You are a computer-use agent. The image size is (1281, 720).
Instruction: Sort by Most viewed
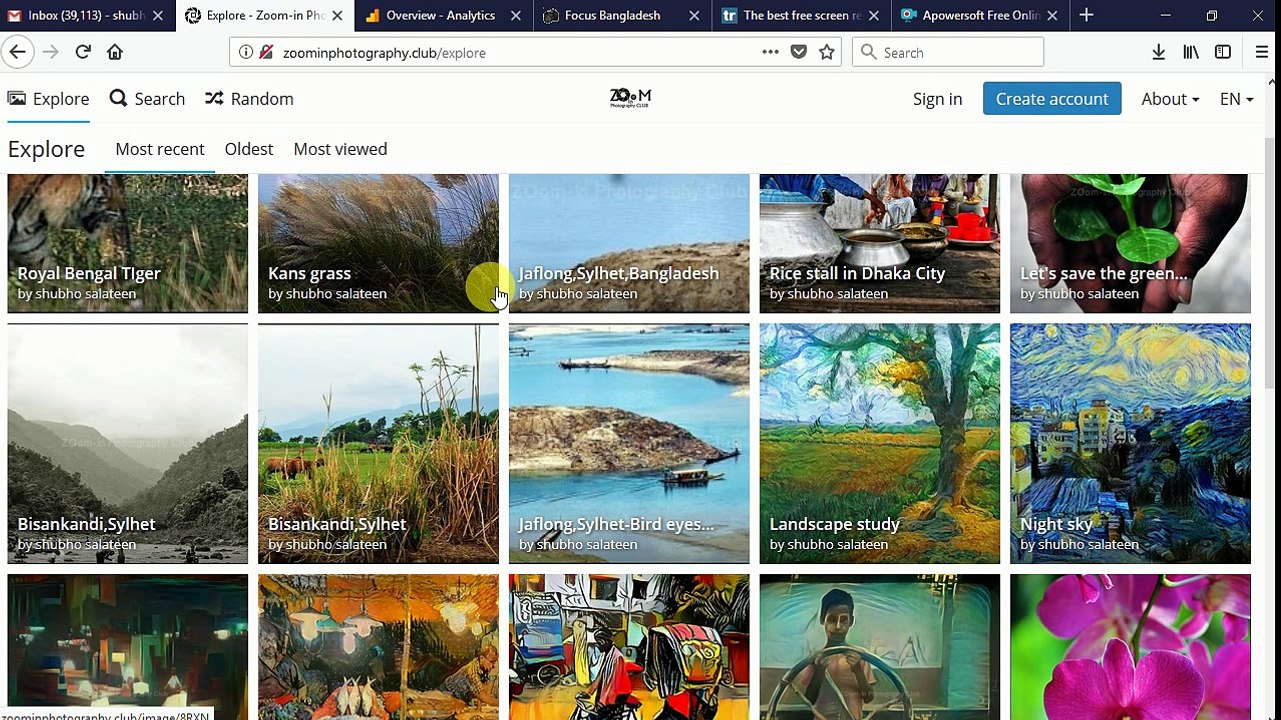[x=340, y=149]
